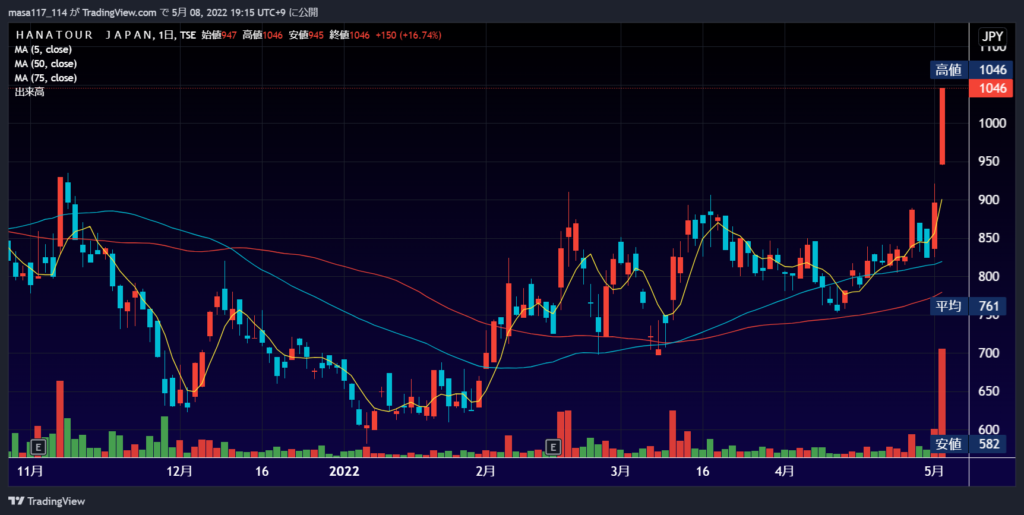Viewport: 1024px width, 515px height.
Task: Click the 1000 price axis label
Action: pyautogui.click(x=993, y=123)
